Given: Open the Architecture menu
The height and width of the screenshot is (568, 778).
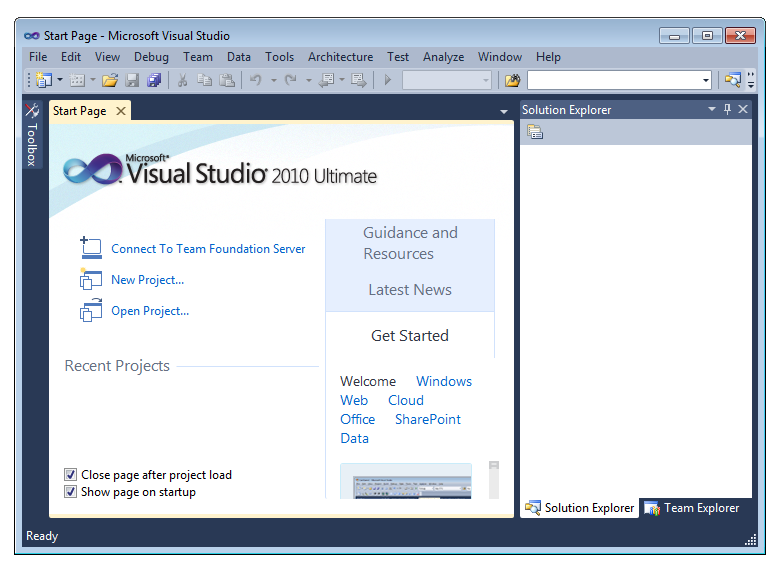Looking at the screenshot, I should tap(340, 57).
